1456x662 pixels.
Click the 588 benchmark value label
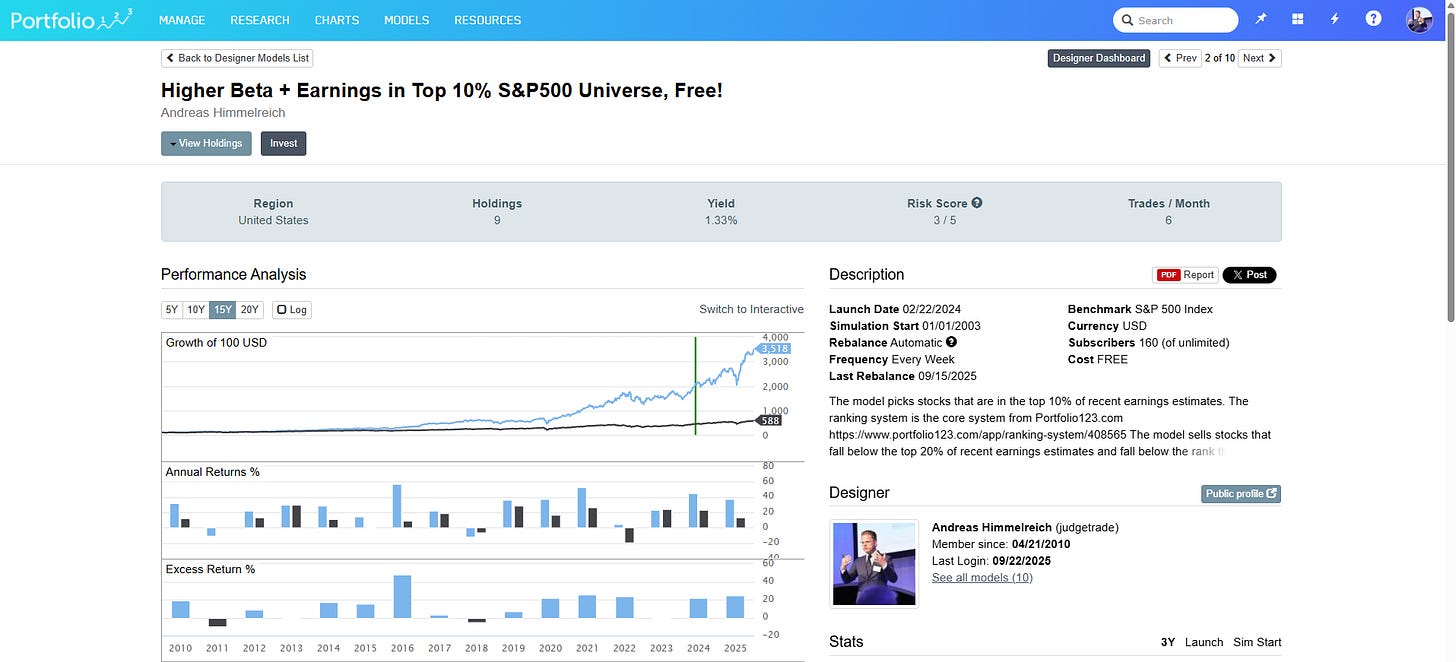(x=770, y=421)
